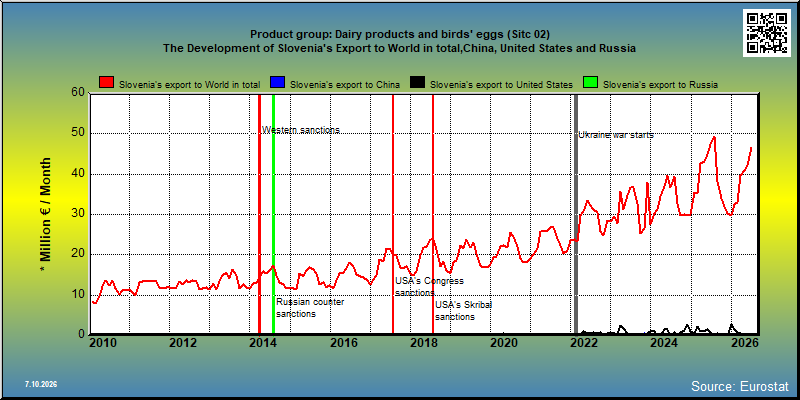Click the 2010 x-axis label
The width and height of the screenshot is (800, 400).
tap(103, 343)
